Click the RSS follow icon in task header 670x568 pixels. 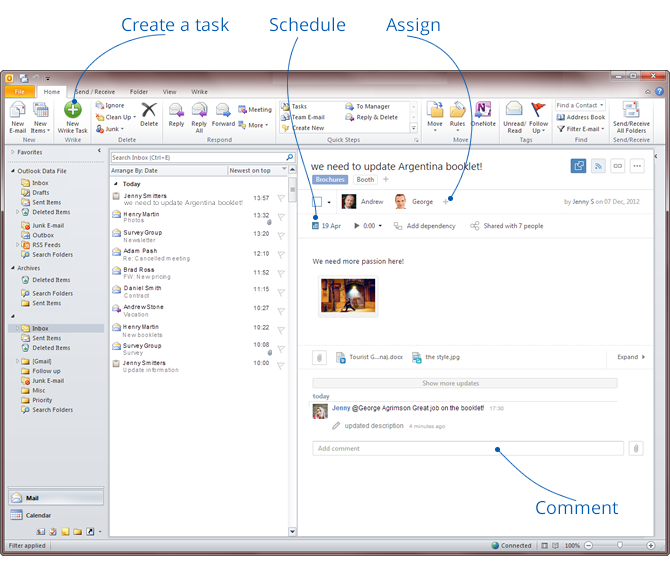click(599, 166)
